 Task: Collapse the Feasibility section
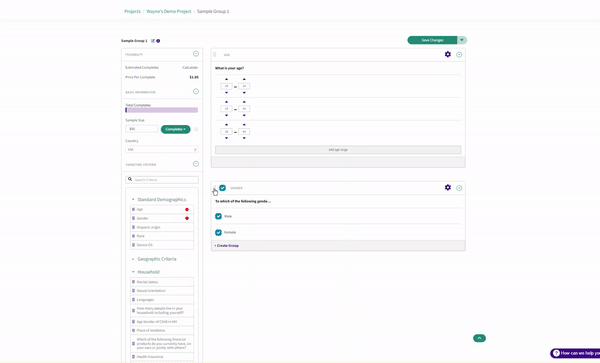tap(196, 54)
